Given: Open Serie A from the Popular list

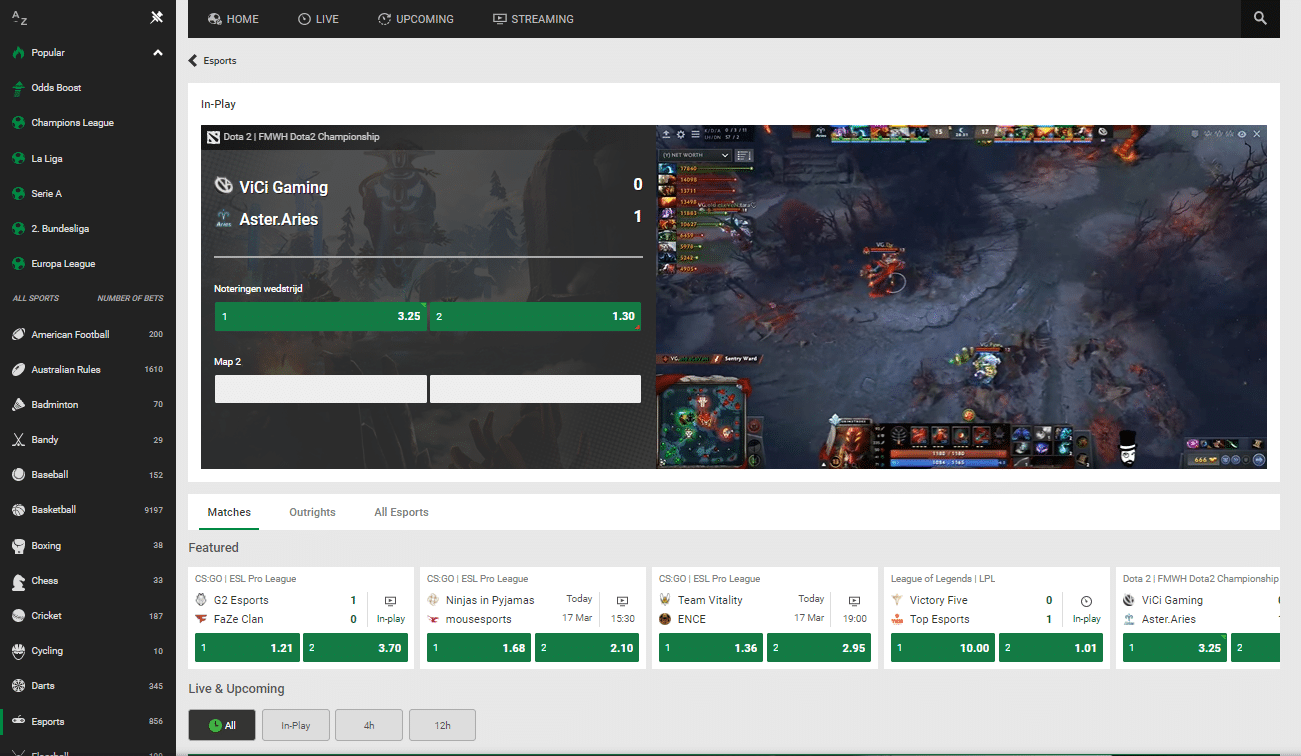Looking at the screenshot, I should pos(46,193).
